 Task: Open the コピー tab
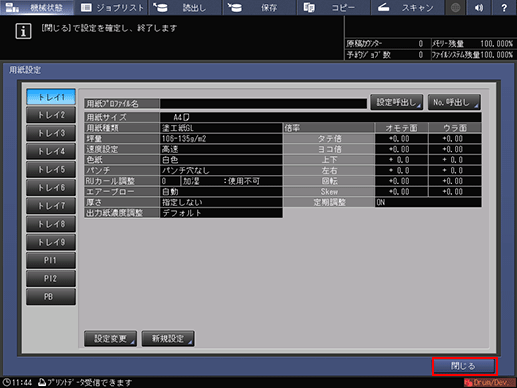click(333, 7)
